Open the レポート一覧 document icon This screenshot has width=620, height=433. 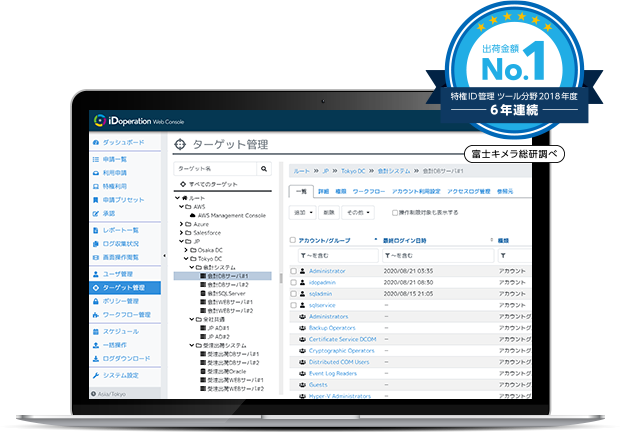point(96,230)
